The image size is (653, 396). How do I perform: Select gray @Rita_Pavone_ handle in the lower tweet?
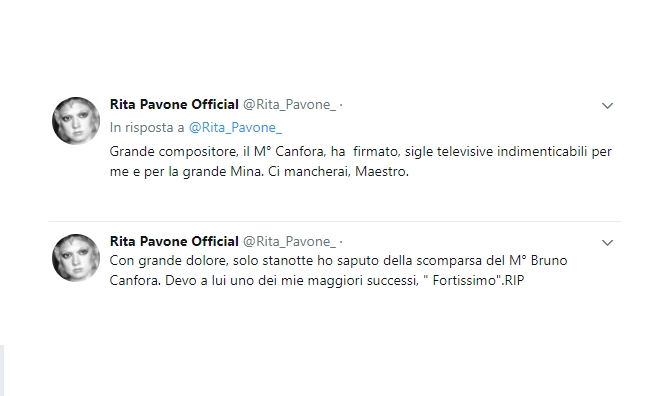tap(289, 242)
